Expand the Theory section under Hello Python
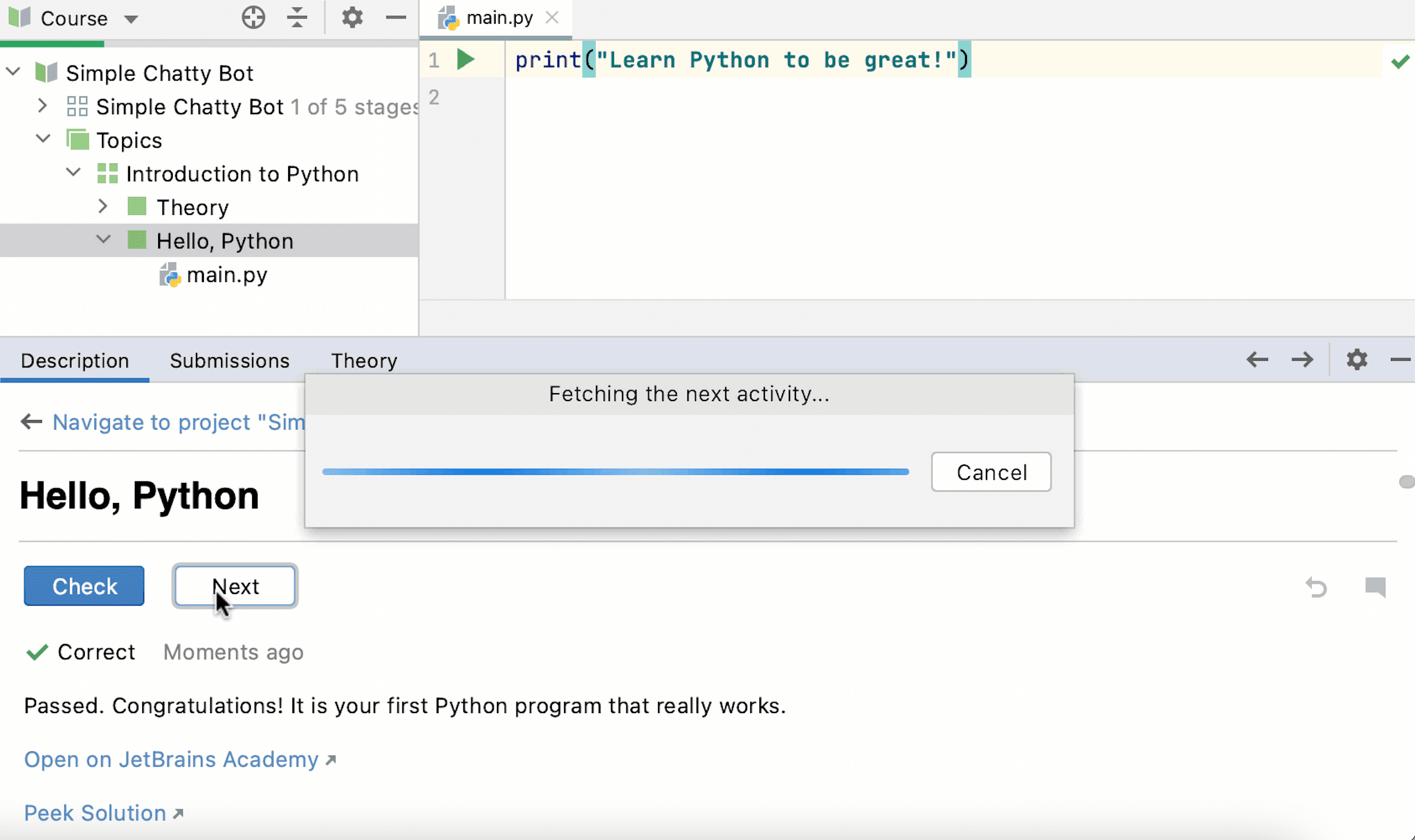 click(103, 207)
